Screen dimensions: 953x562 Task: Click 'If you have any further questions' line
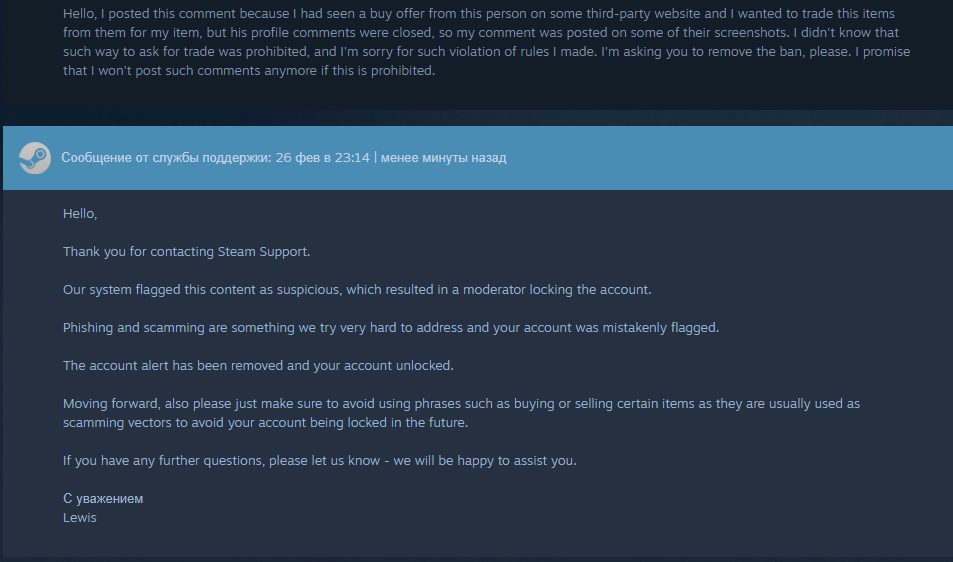click(x=320, y=461)
